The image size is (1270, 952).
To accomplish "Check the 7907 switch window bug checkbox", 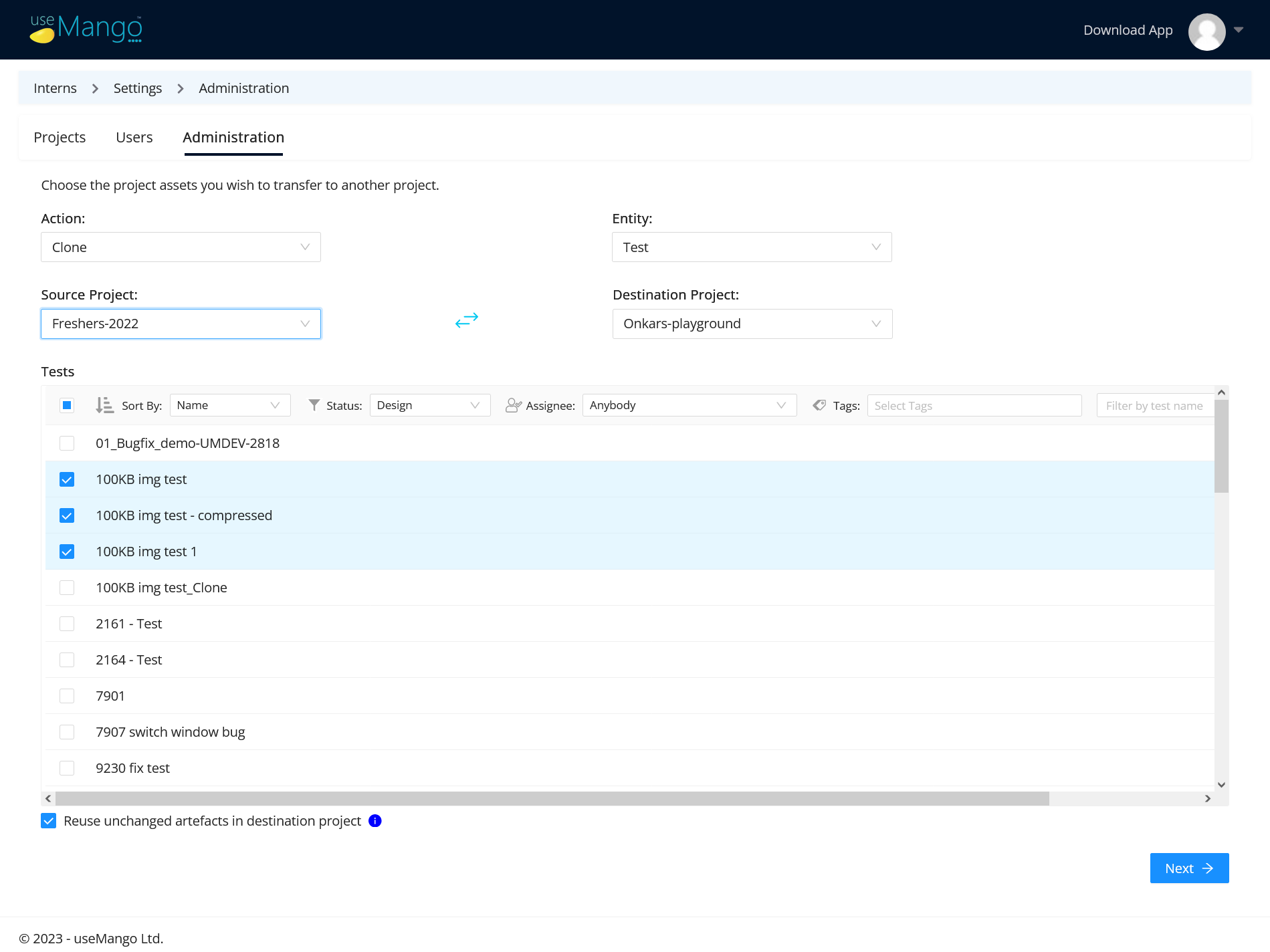I will tap(67, 732).
